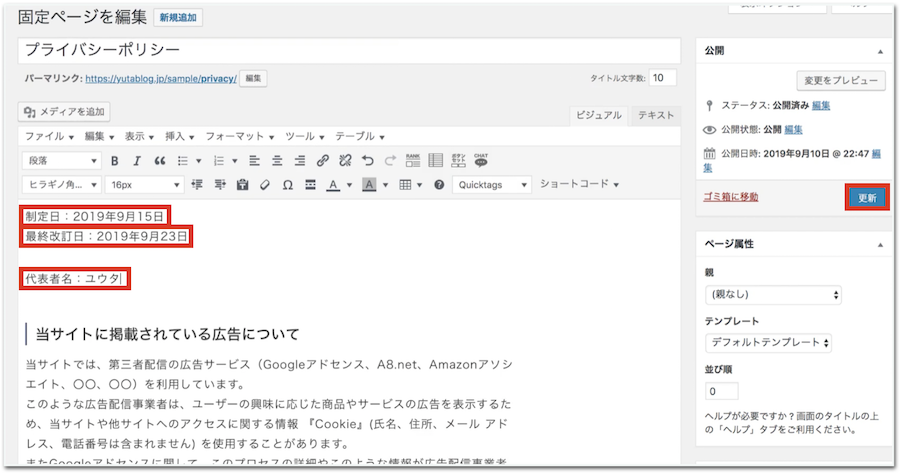Toggle bold formatting in editor toolbar
Viewport: 900px width, 474px height.
[x=114, y=161]
